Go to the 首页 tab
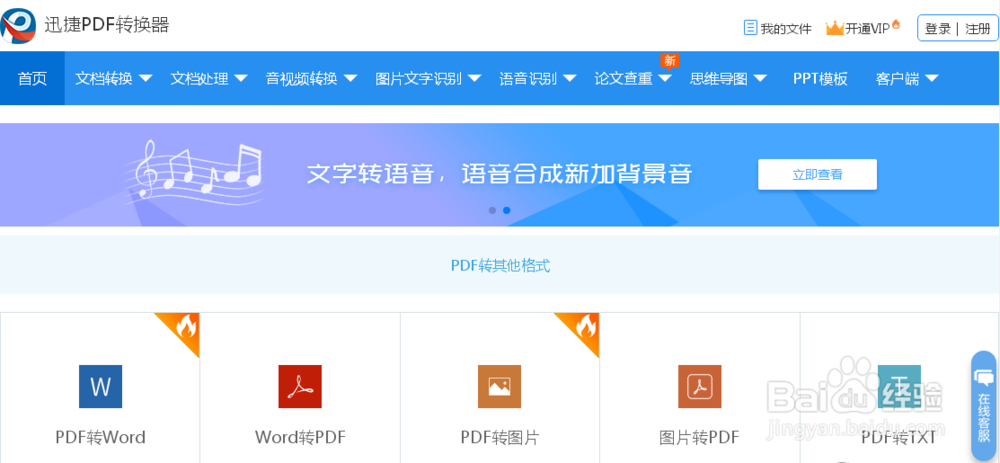Screen dimensions: 1000x463 [33, 78]
